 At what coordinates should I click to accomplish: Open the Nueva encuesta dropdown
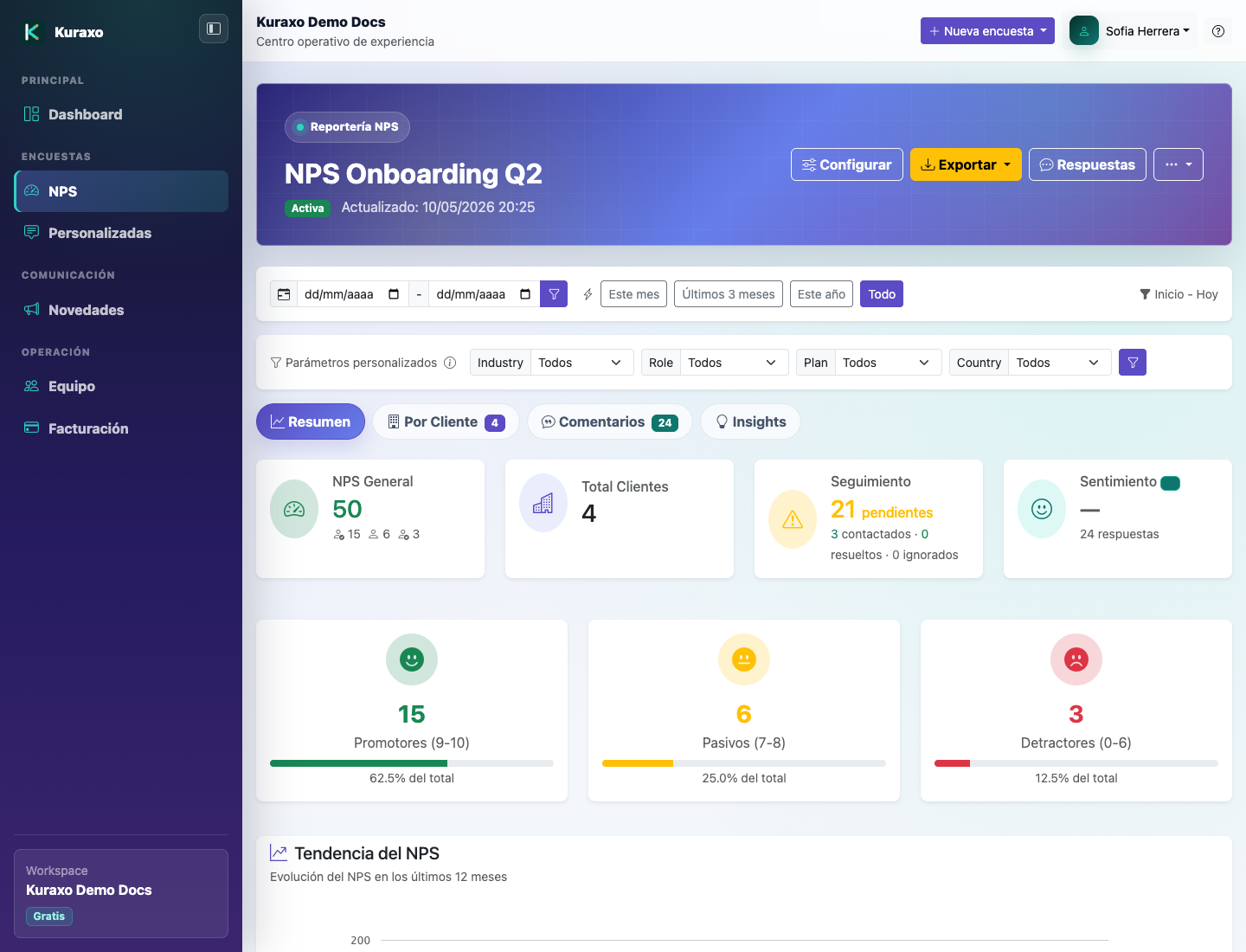[x=987, y=31]
